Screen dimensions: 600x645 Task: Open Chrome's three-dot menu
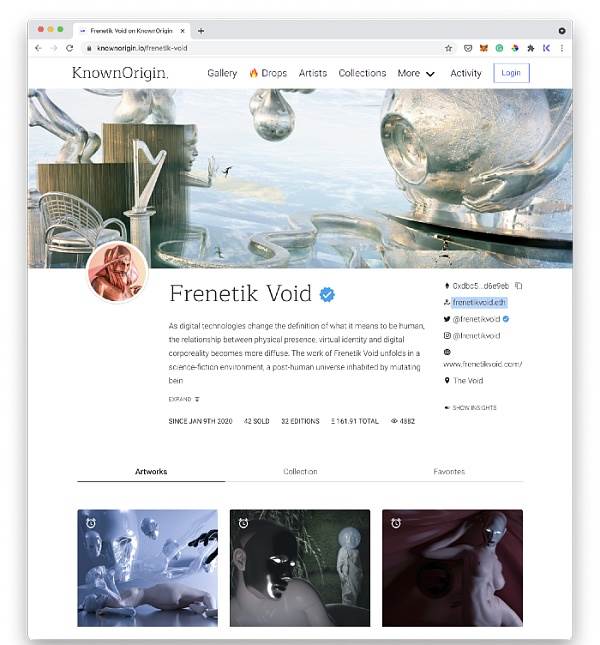coord(562,48)
